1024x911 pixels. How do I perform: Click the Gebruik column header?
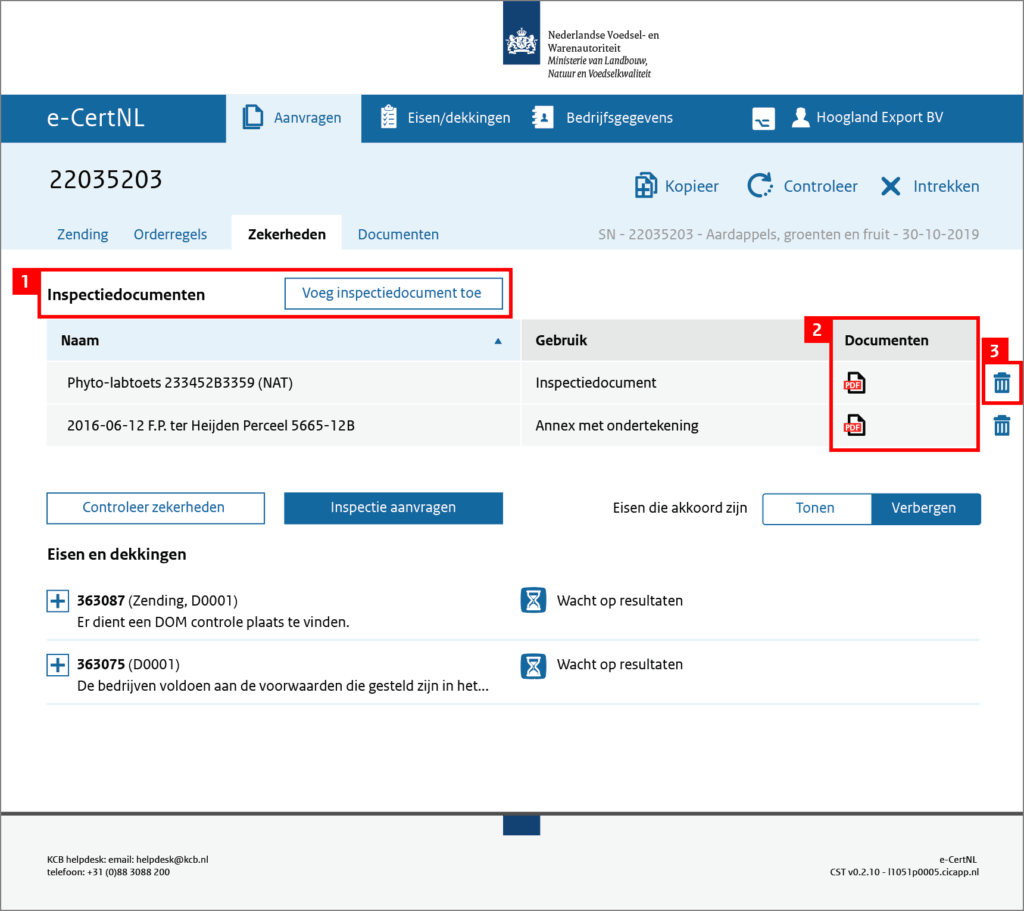coord(675,340)
